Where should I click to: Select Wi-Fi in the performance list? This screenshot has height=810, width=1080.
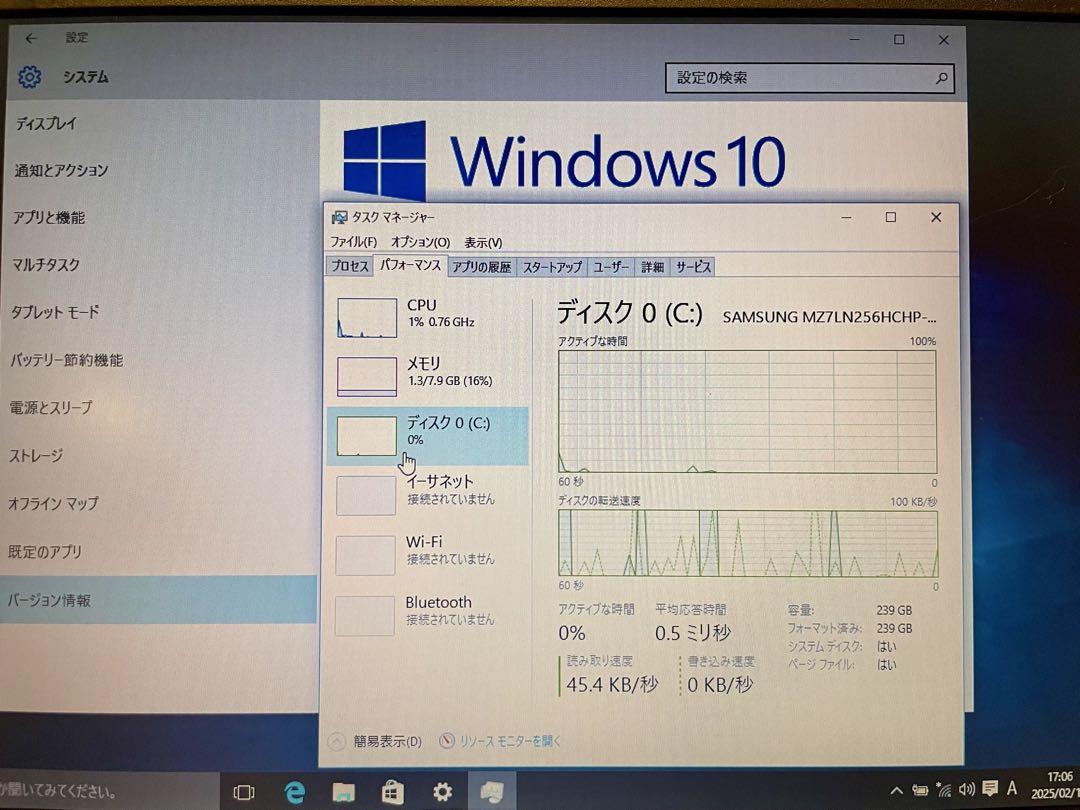[428, 554]
